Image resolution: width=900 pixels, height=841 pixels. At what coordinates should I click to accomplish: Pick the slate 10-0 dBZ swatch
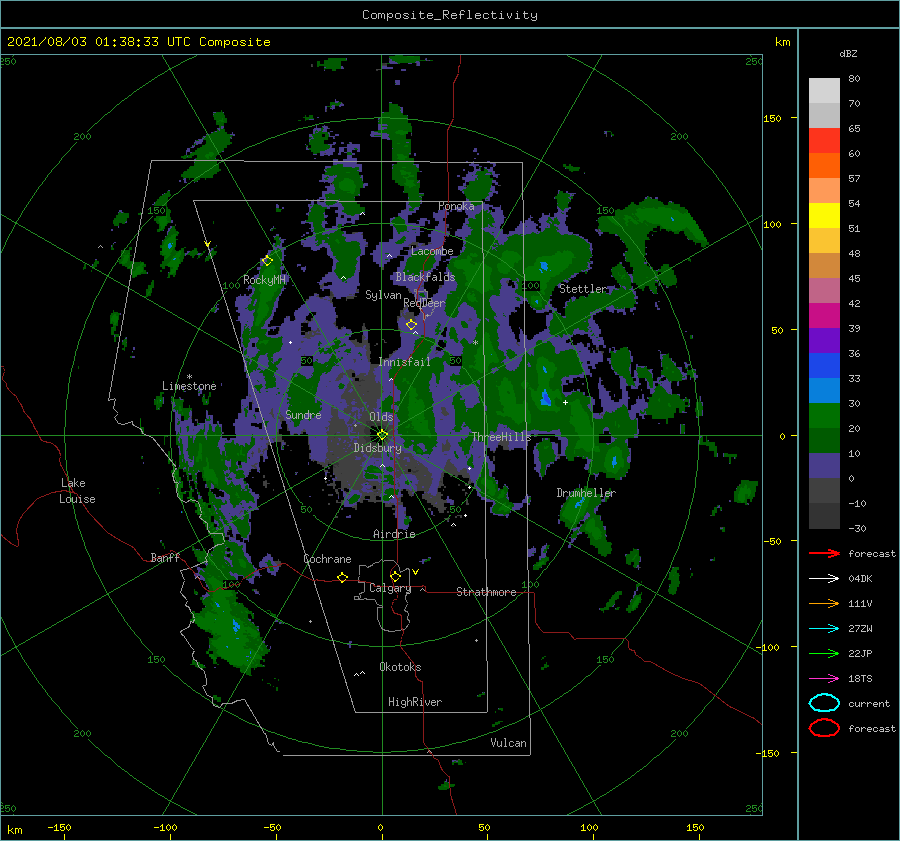point(824,466)
